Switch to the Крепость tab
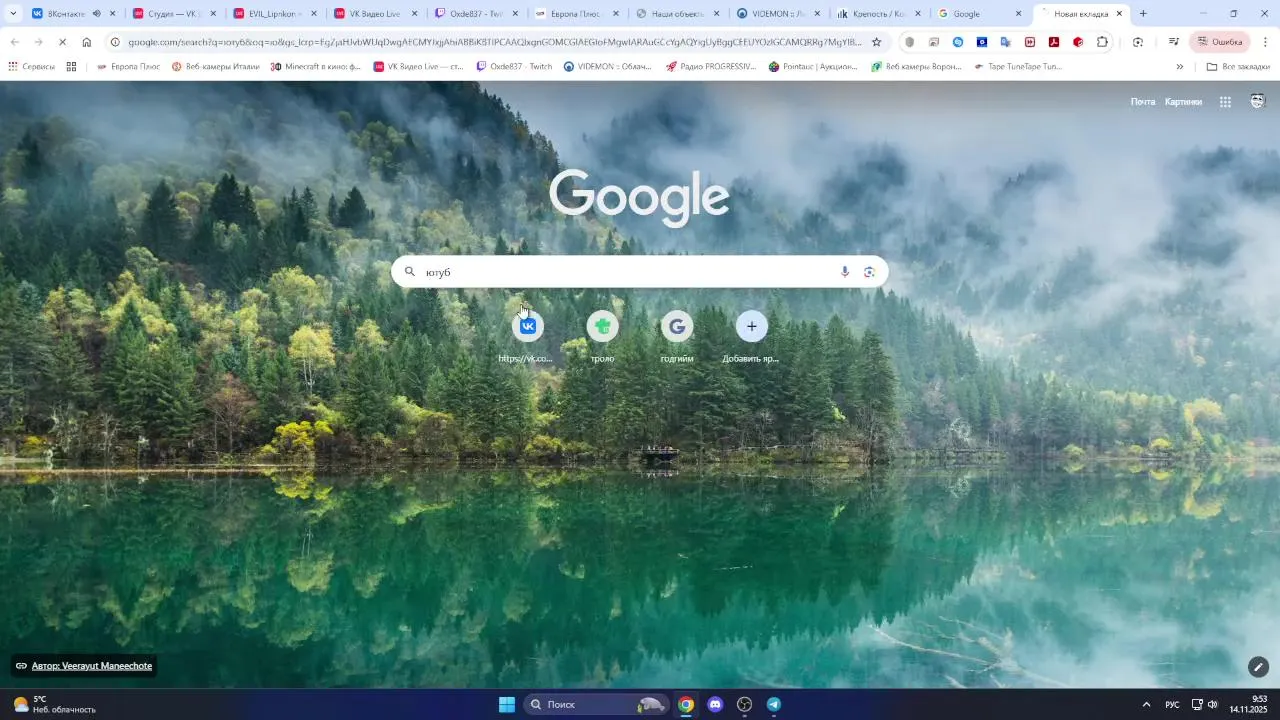1280x720 pixels. pyautogui.click(x=879, y=14)
